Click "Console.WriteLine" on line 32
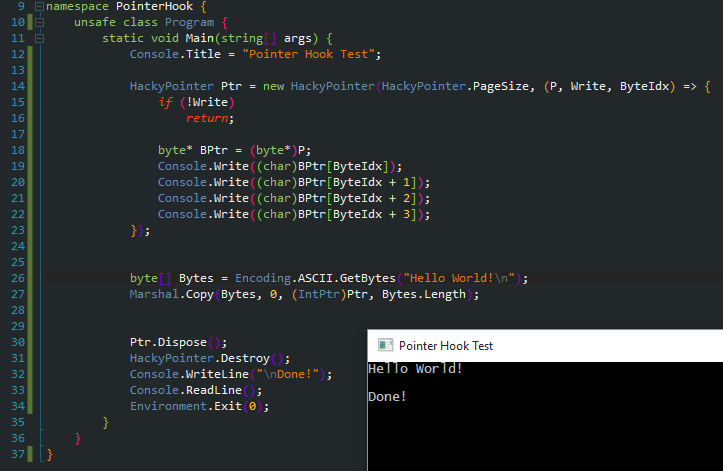723x471 pixels. pyautogui.click(x=189, y=374)
